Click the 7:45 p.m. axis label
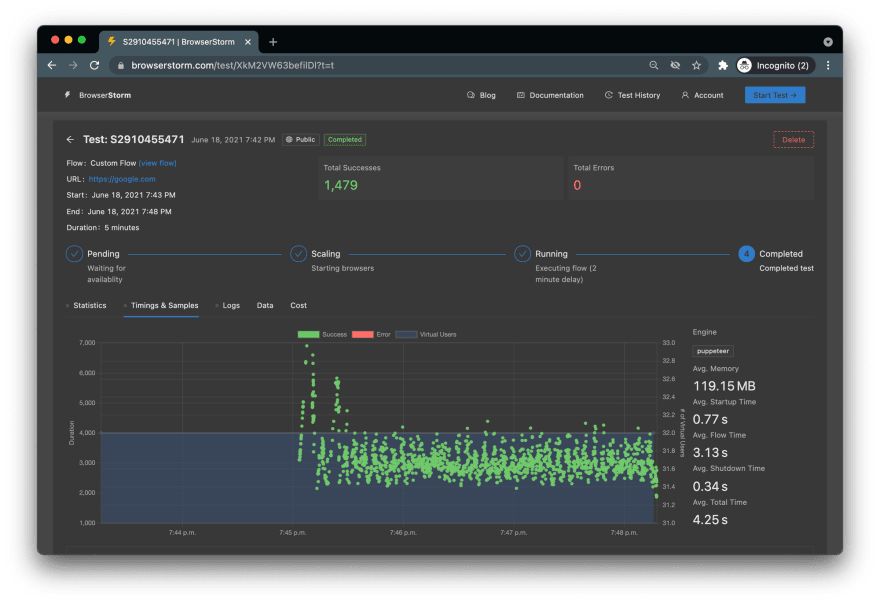The height and width of the screenshot is (604, 880). [292, 533]
